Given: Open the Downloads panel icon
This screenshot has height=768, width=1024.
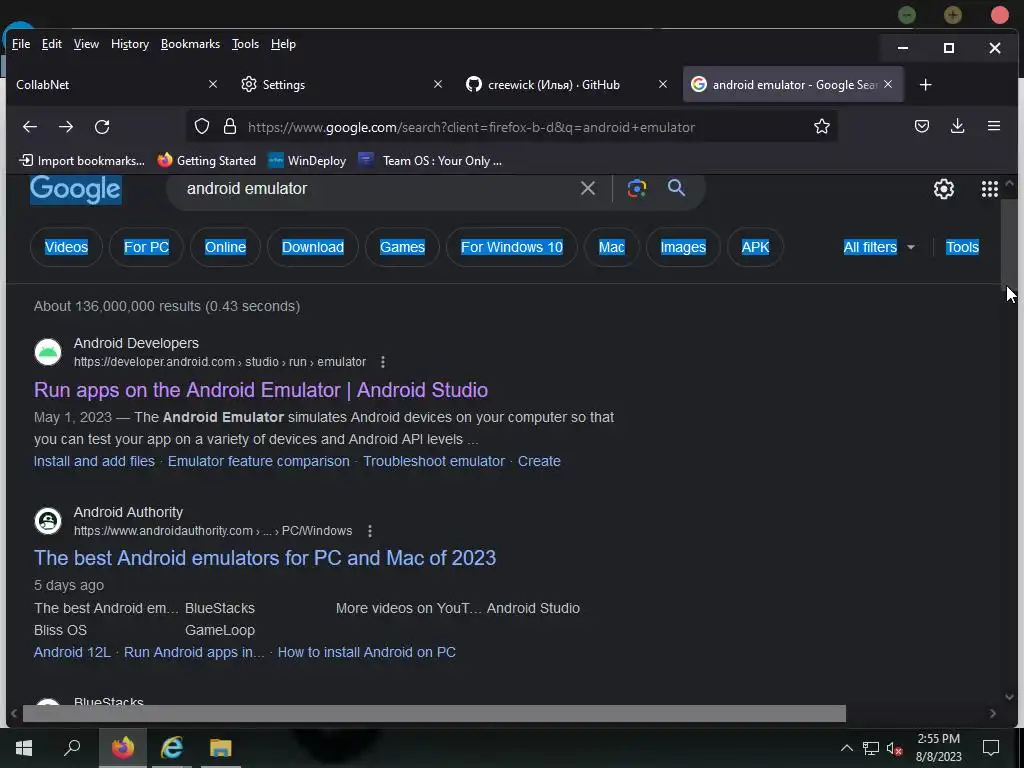Looking at the screenshot, I should (x=957, y=126).
